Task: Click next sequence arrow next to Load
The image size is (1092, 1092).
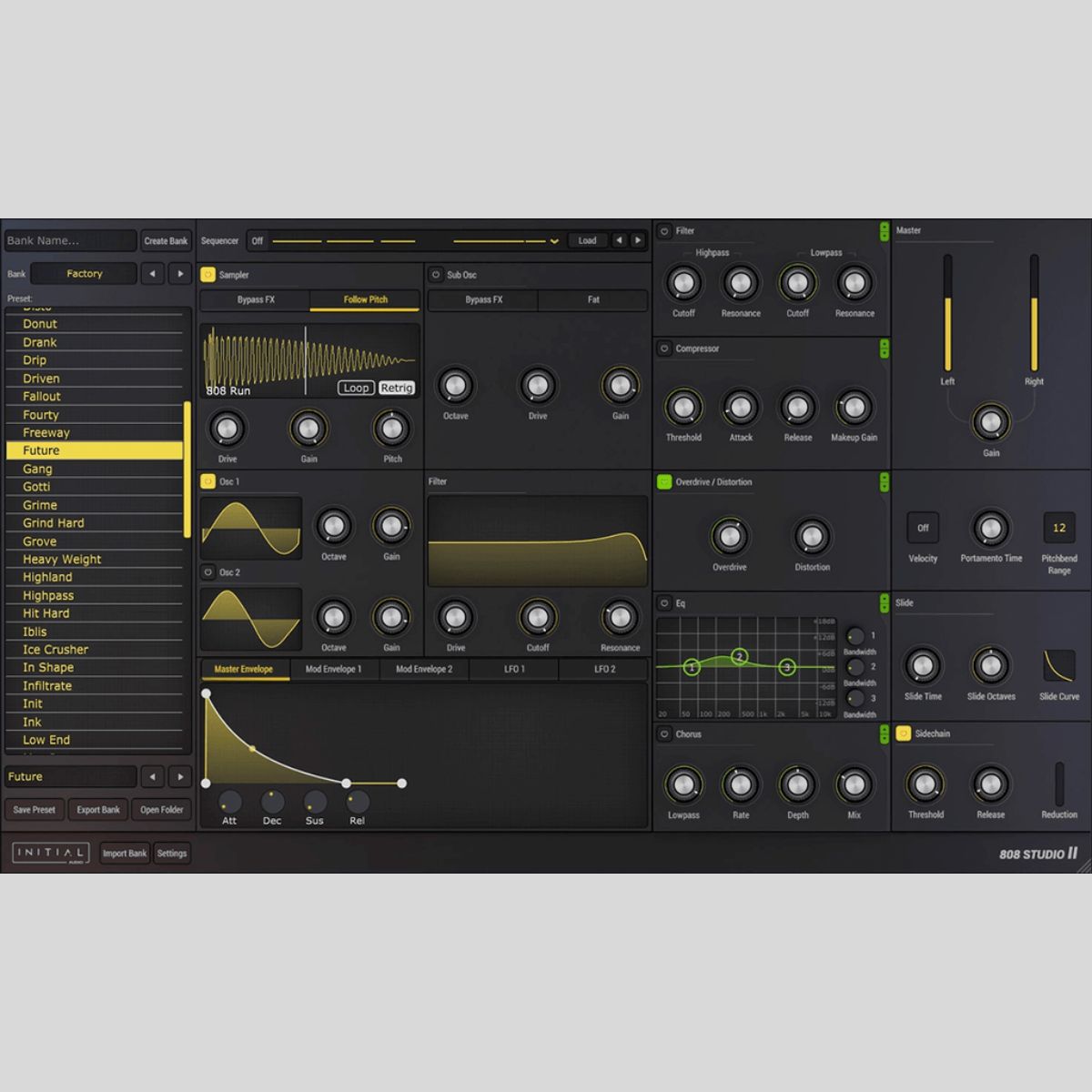Action: pyautogui.click(x=638, y=241)
